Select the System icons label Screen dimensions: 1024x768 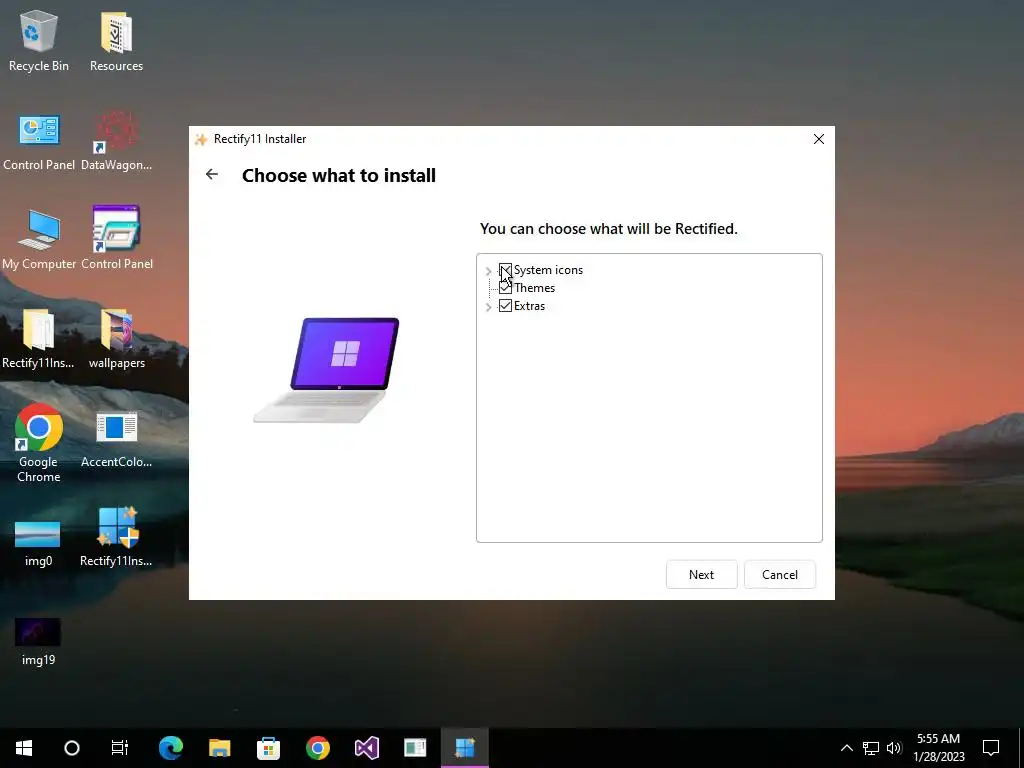[548, 270]
